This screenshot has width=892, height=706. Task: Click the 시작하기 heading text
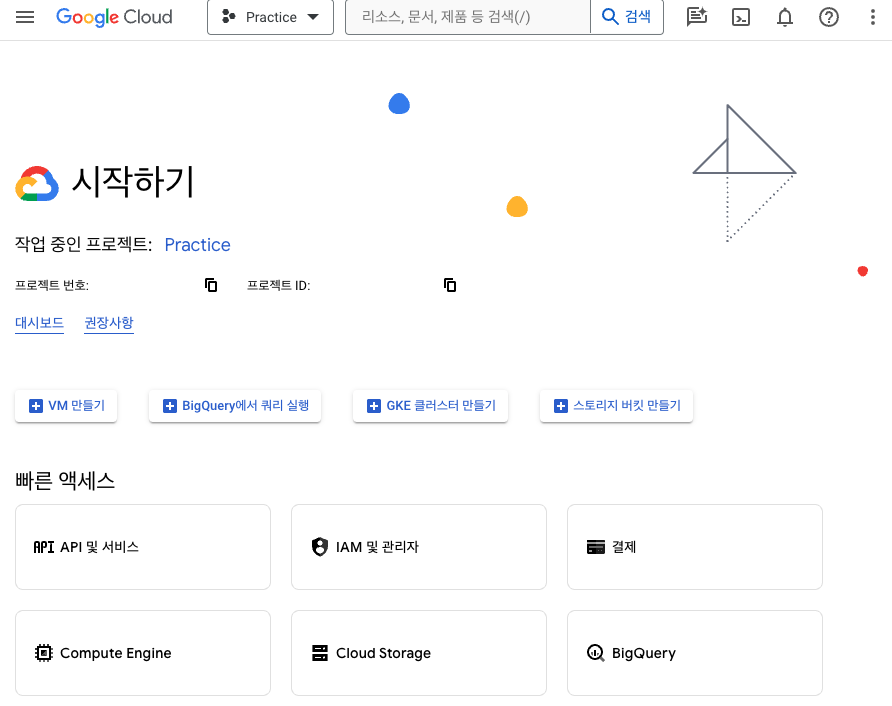[133, 182]
